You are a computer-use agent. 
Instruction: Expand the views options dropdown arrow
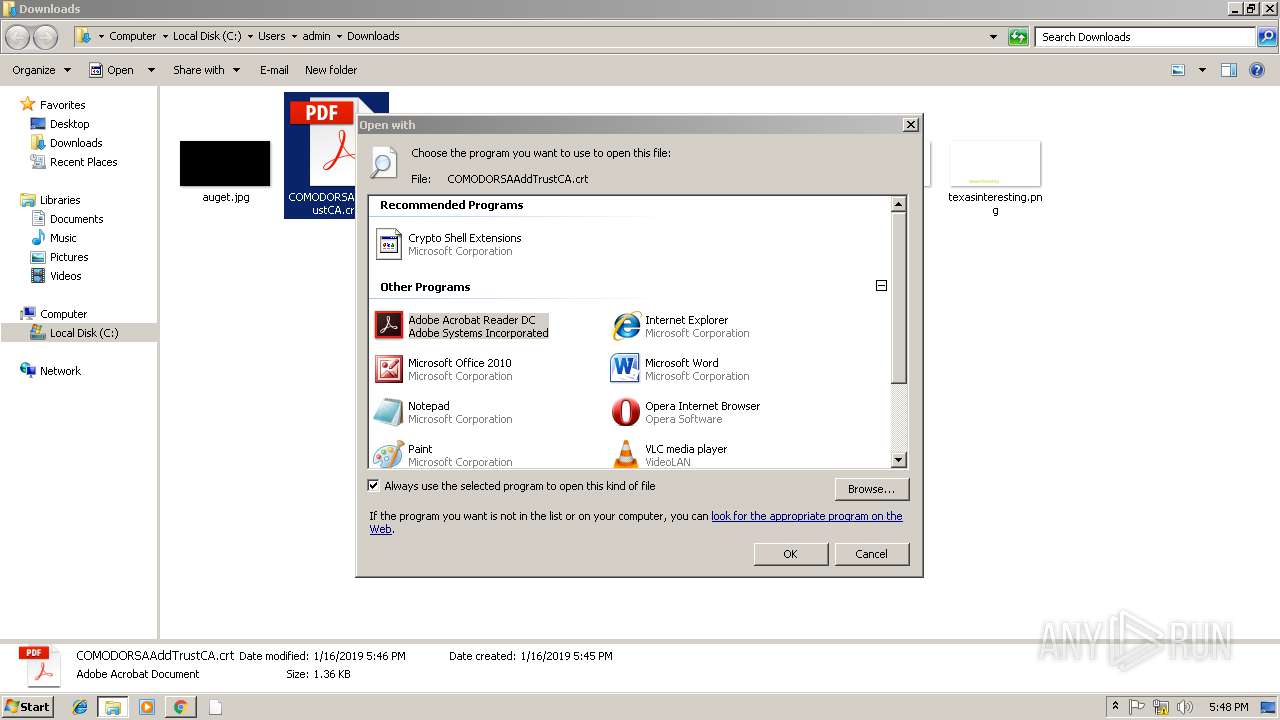pyautogui.click(x=1202, y=70)
